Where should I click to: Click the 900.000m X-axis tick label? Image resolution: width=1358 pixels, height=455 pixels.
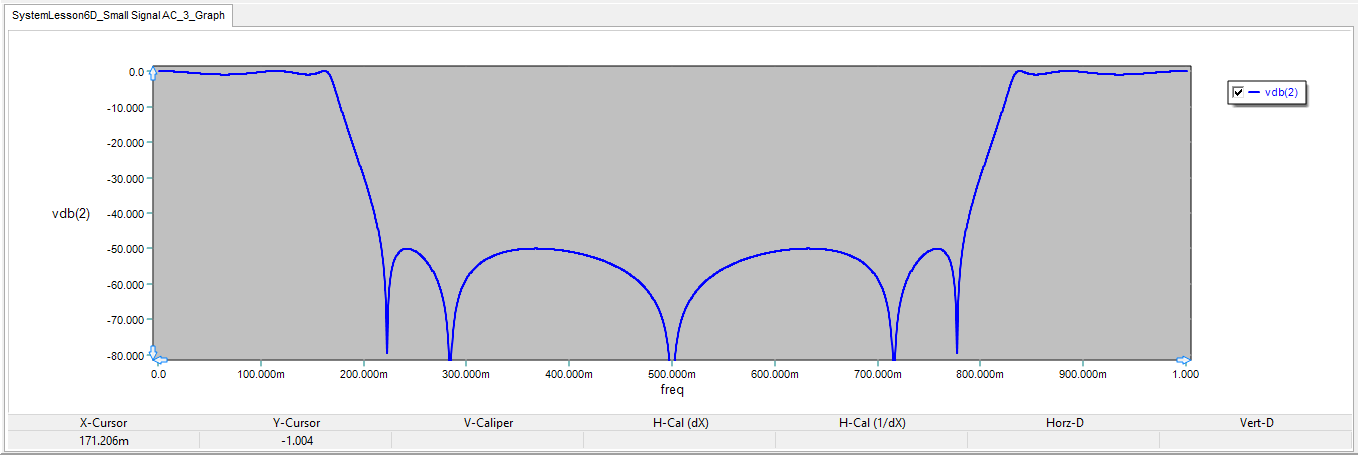1082,374
